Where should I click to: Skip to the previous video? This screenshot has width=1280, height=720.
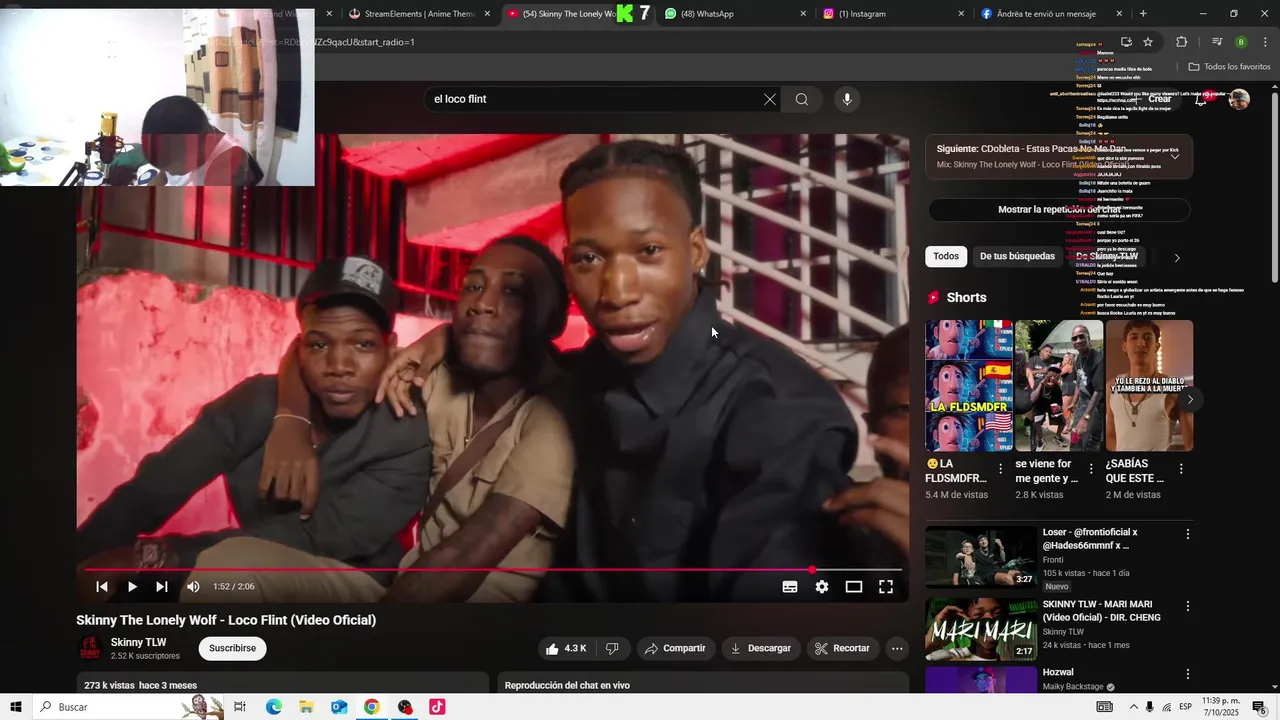click(102, 587)
